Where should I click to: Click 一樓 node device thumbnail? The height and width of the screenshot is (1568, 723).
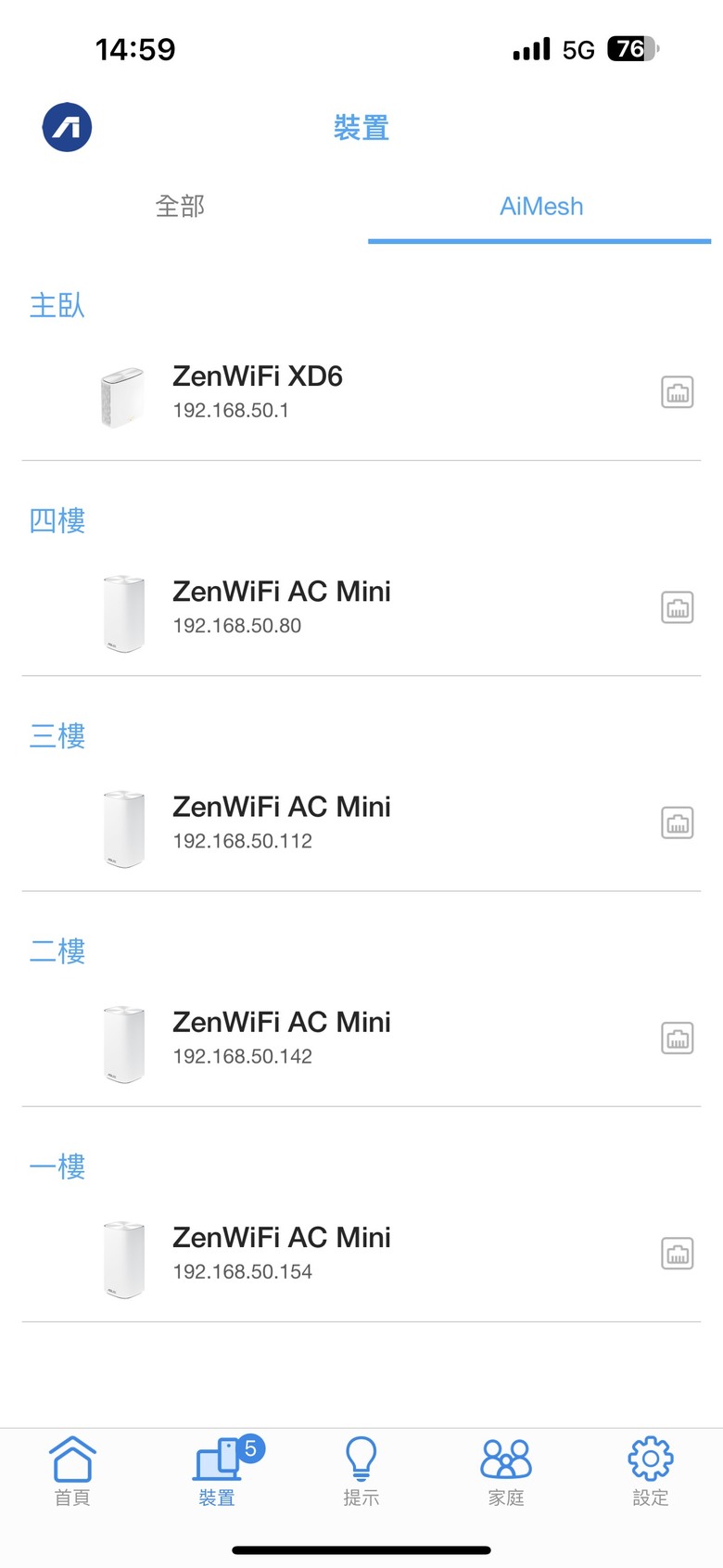tap(124, 1258)
